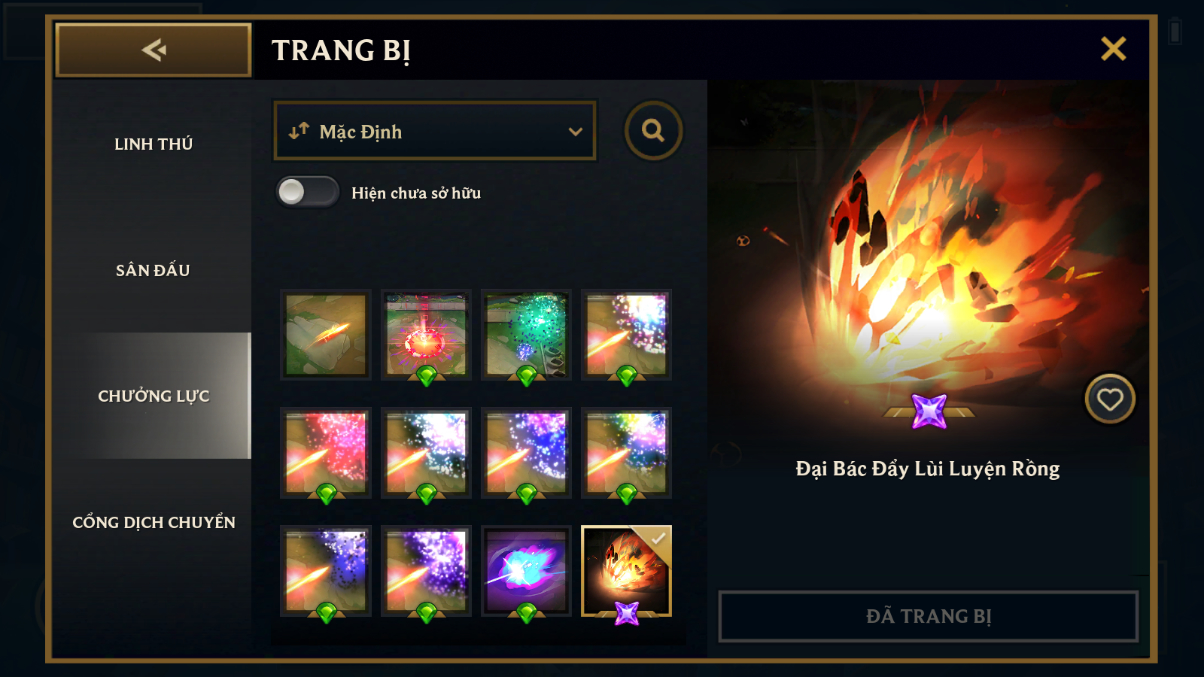Open the Mặc Định sort dropdown
1204x677 pixels.
[435, 131]
